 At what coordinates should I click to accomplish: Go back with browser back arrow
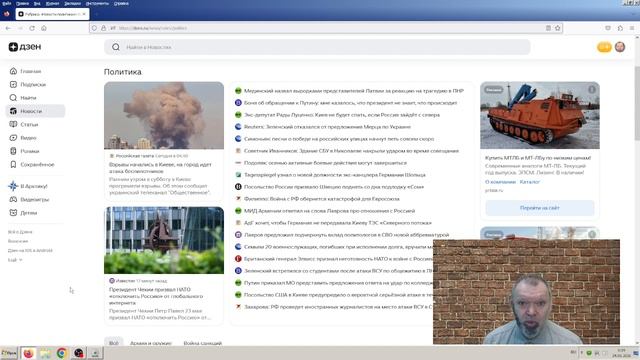point(8,28)
